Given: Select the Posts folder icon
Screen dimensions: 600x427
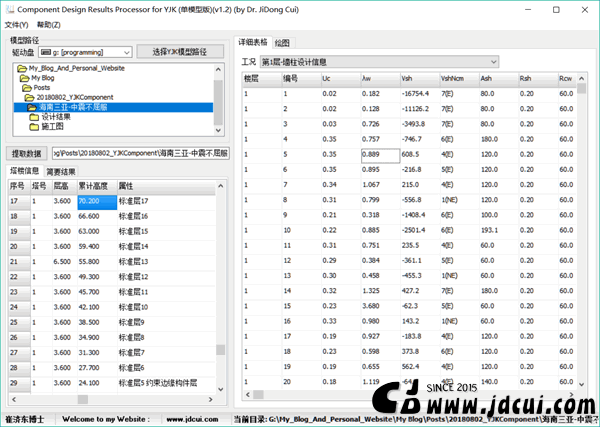Looking at the screenshot, I should click(27, 88).
